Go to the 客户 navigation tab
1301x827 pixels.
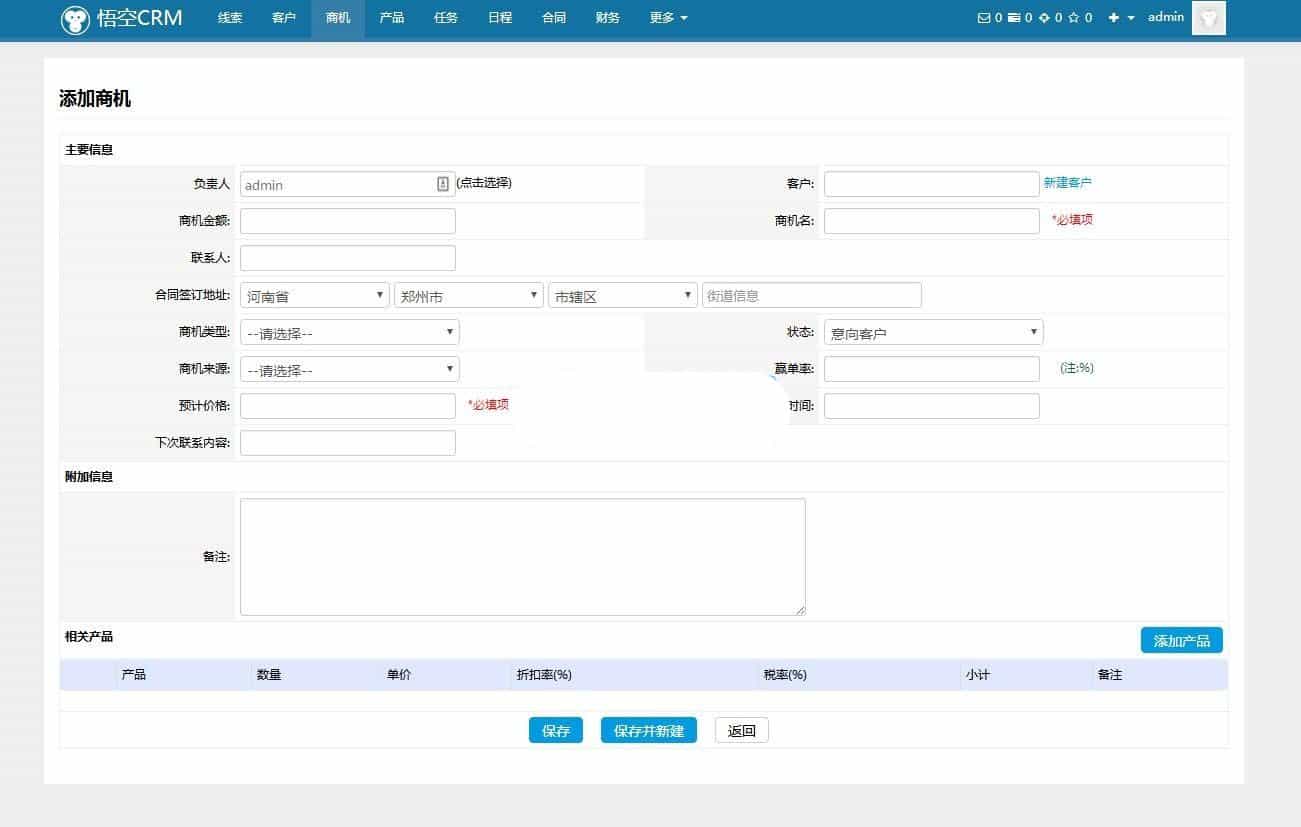tap(284, 18)
